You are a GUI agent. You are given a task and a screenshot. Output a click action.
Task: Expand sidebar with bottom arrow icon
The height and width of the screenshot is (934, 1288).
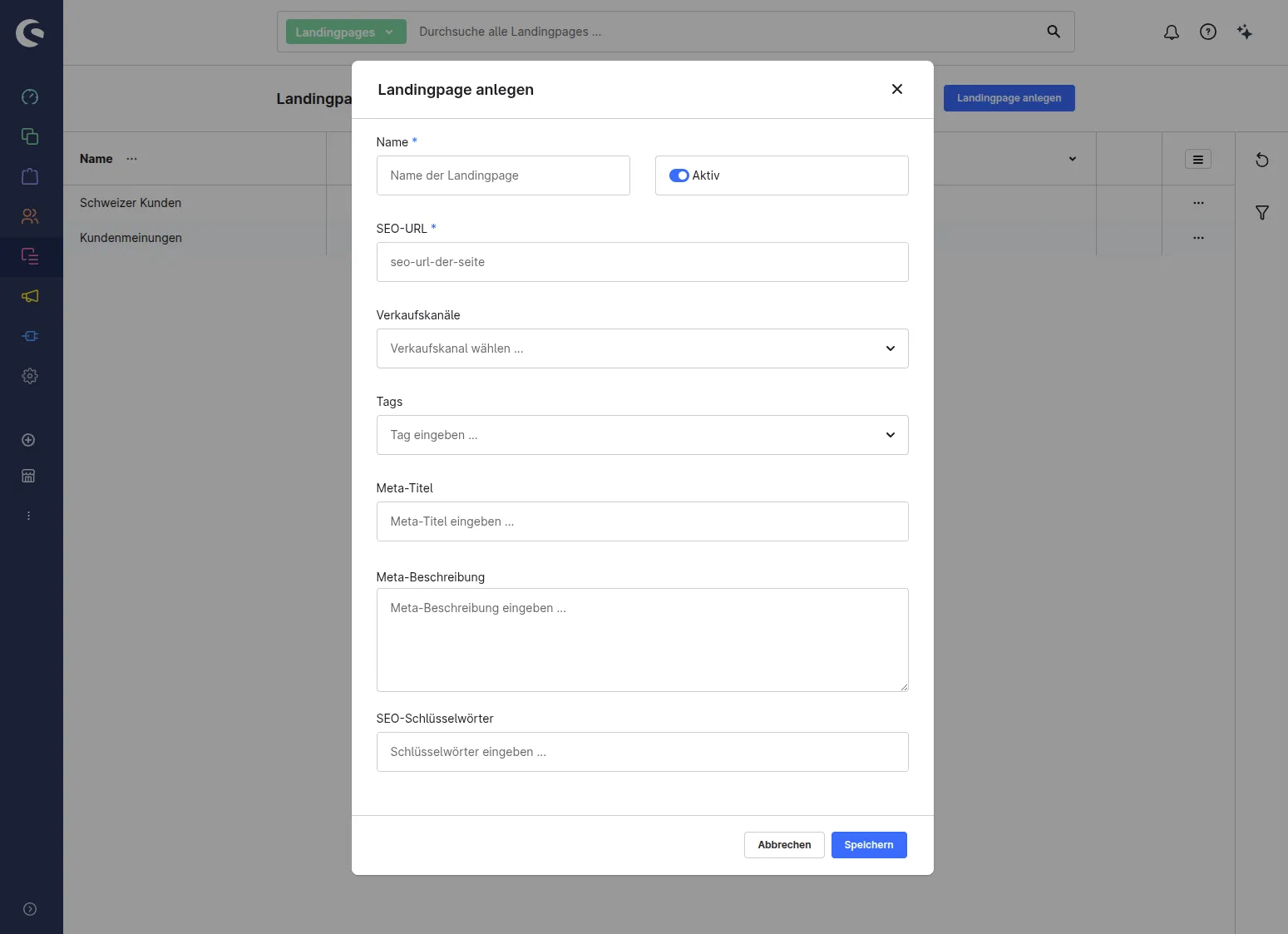click(x=30, y=909)
